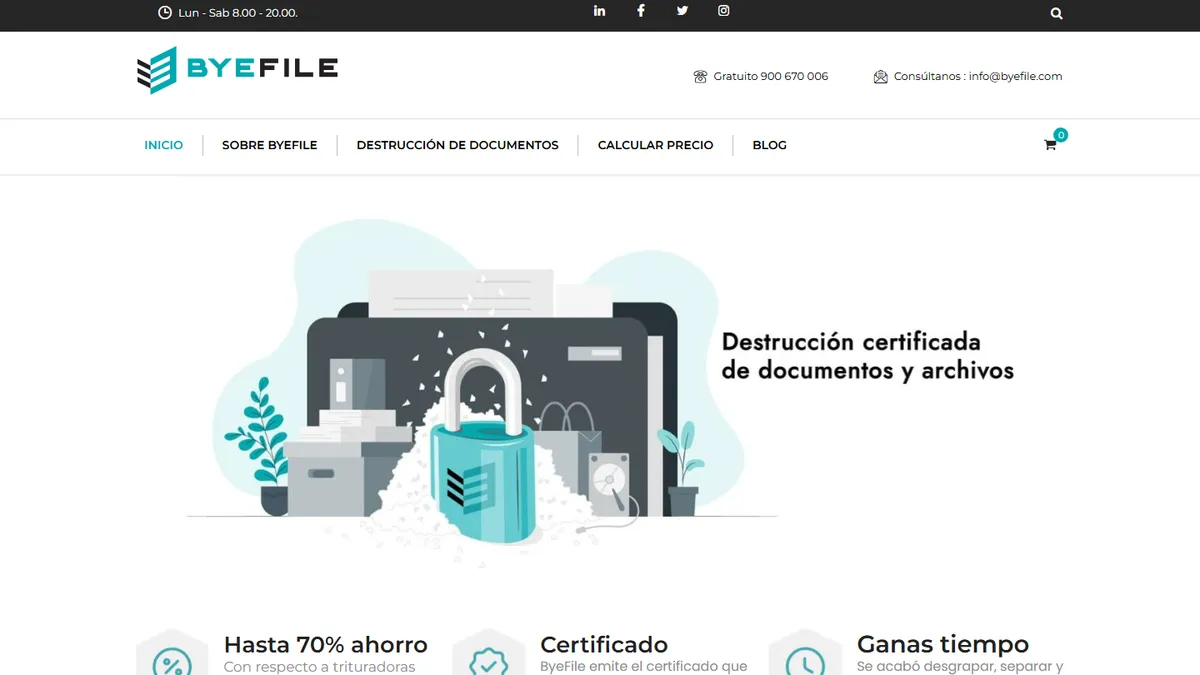Image resolution: width=1200 pixels, height=675 pixels.
Task: Click the Ganas tiempo heading
Action: coord(943,644)
